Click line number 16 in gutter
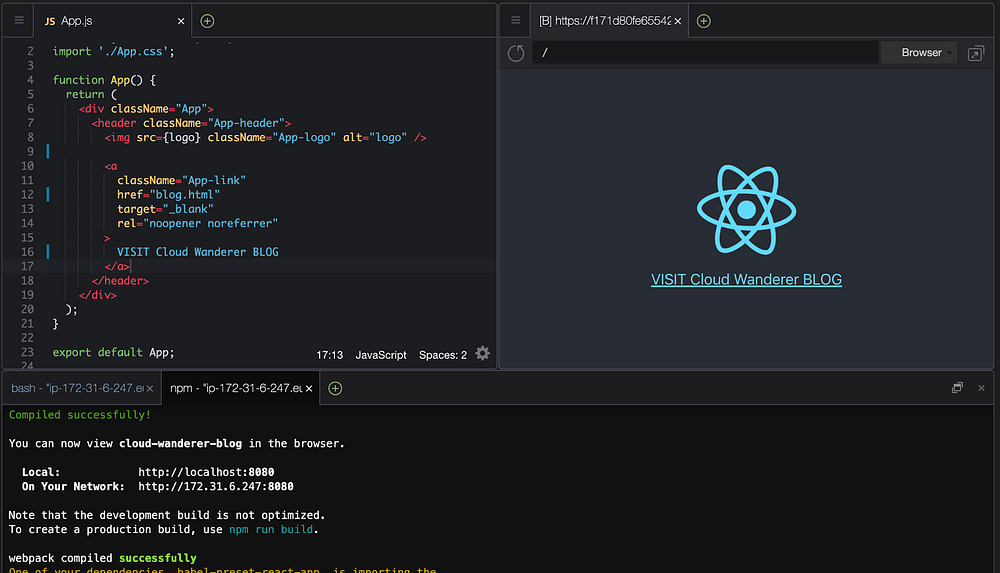 [x=27, y=252]
